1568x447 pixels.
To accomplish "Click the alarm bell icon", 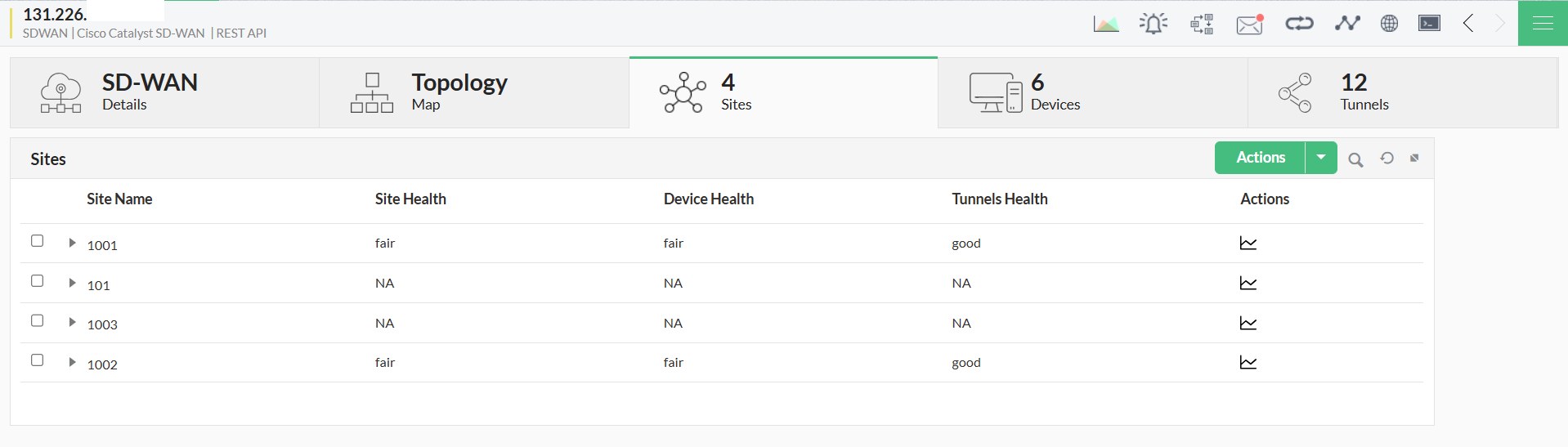I will [x=1153, y=24].
